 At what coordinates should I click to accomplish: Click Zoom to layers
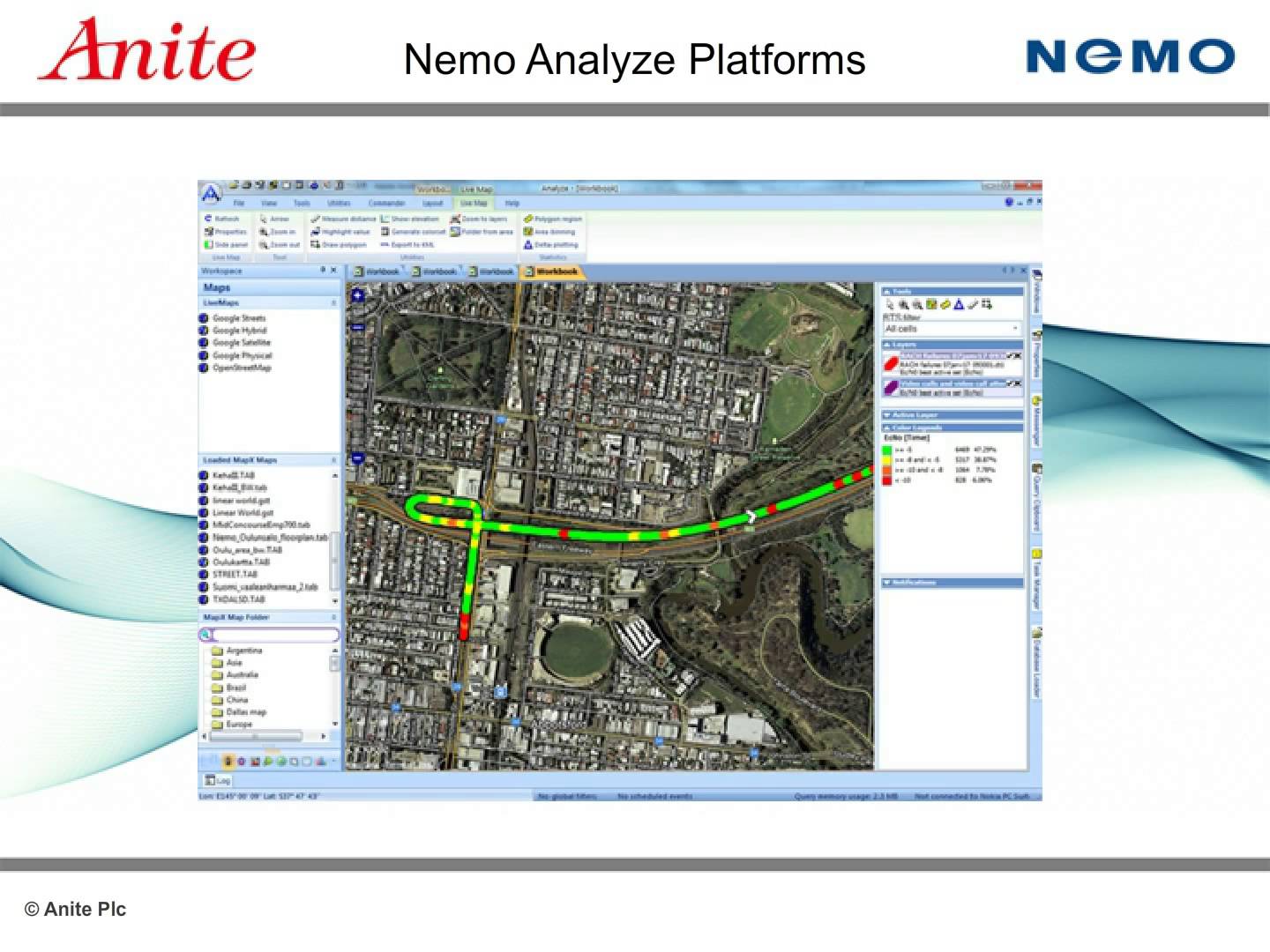[x=479, y=219]
